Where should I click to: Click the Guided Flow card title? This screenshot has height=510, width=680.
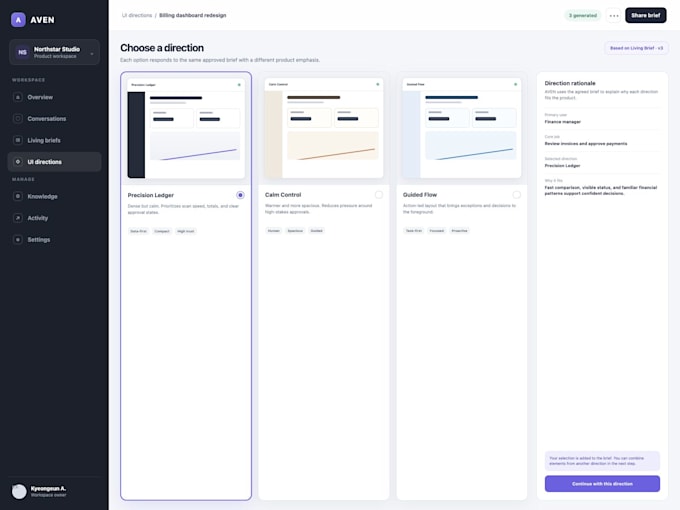(x=420, y=195)
